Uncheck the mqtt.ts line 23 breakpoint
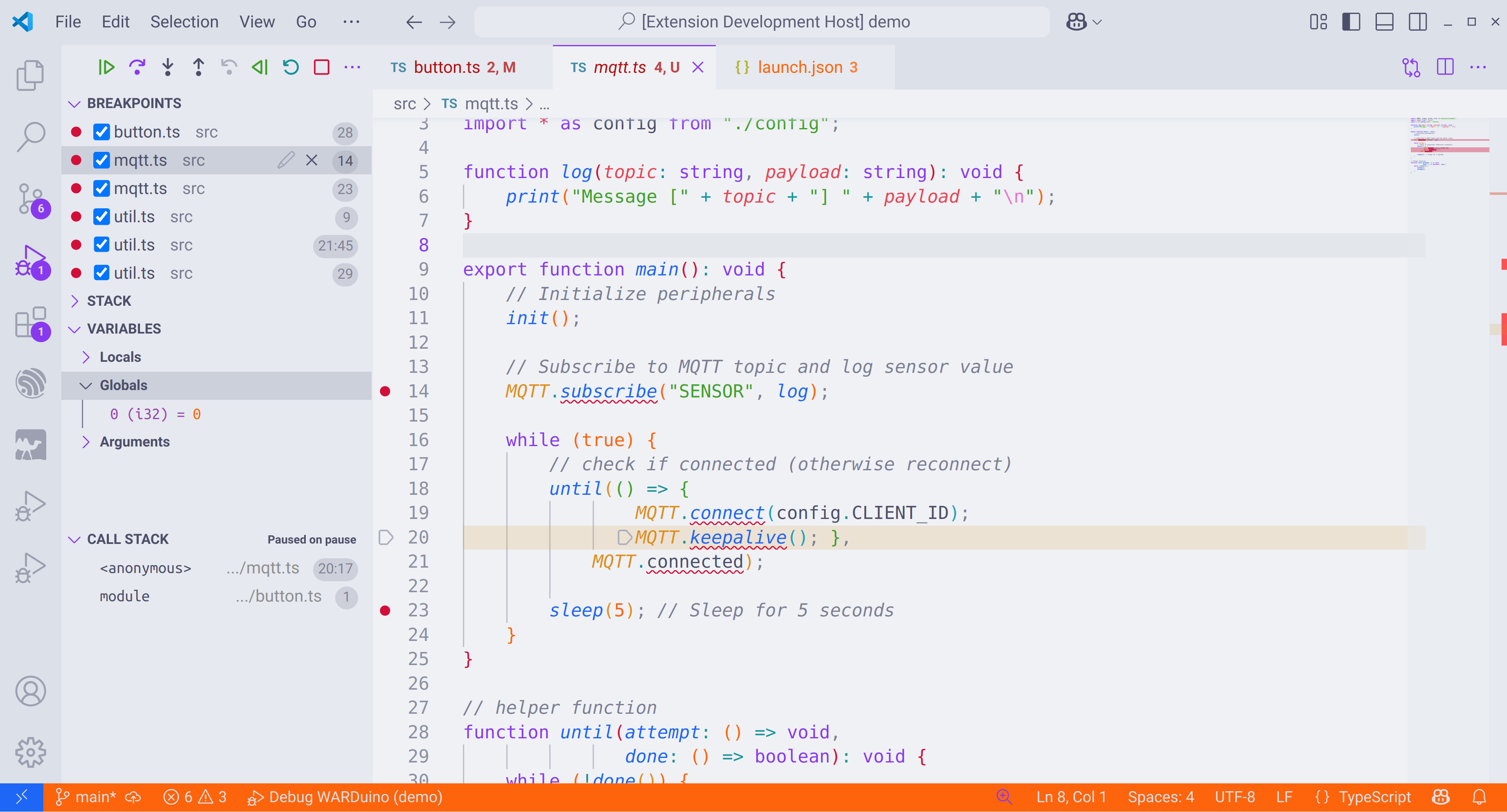The width and height of the screenshot is (1507, 812). [x=102, y=188]
